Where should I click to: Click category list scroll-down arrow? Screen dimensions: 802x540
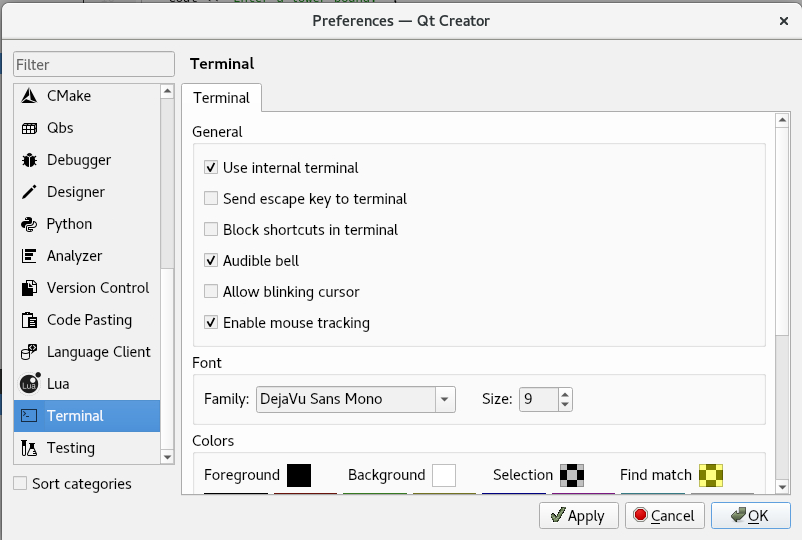click(x=167, y=457)
